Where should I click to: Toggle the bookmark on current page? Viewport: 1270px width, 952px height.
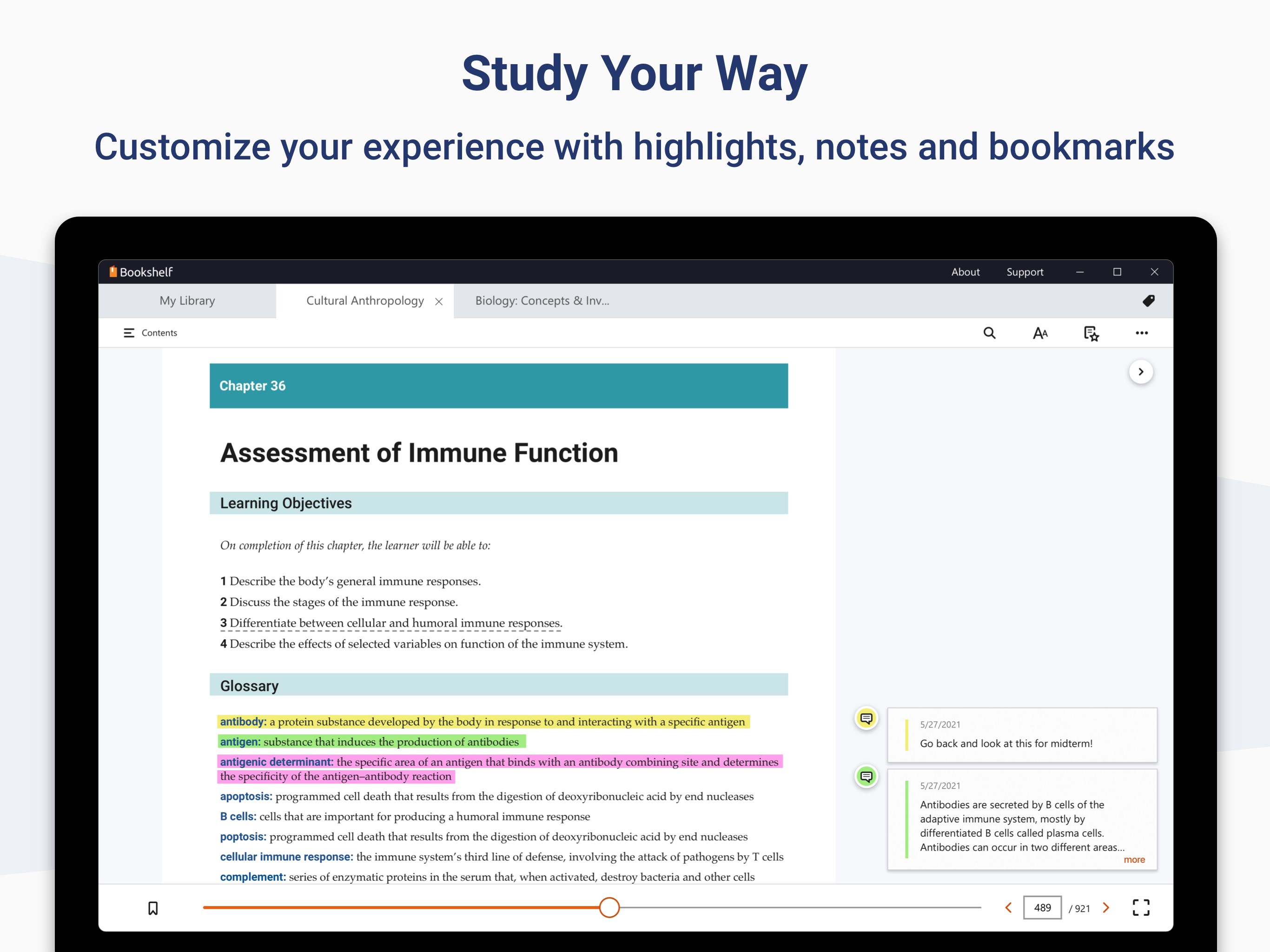point(153,908)
